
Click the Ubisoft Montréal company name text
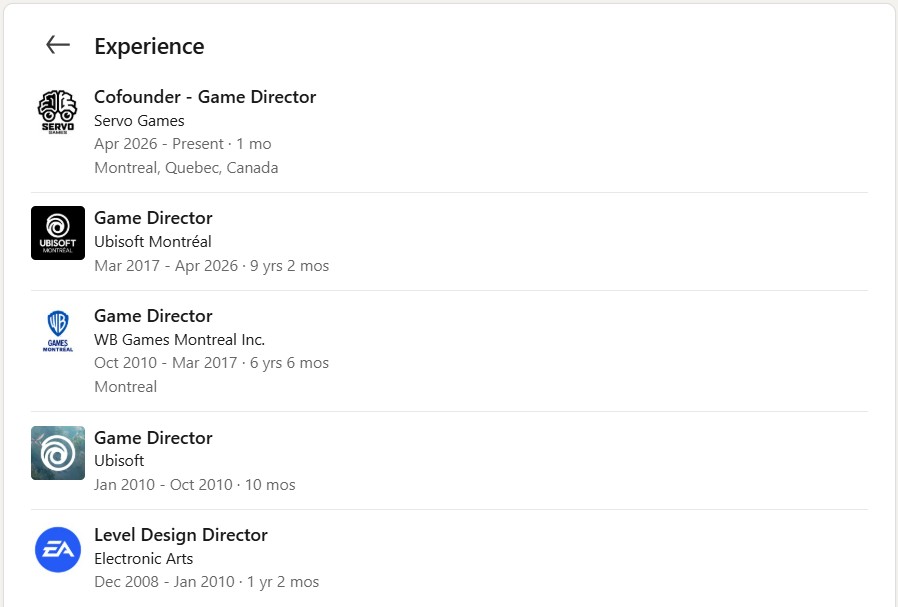click(153, 242)
